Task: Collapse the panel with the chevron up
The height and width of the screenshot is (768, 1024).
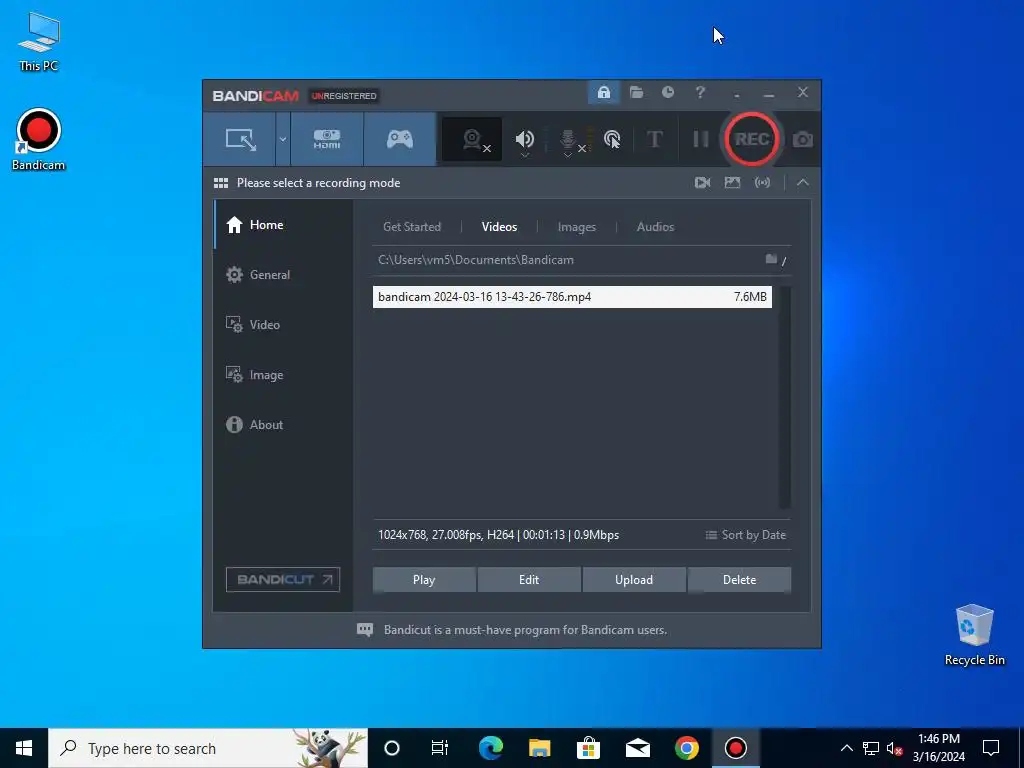Action: 803,183
